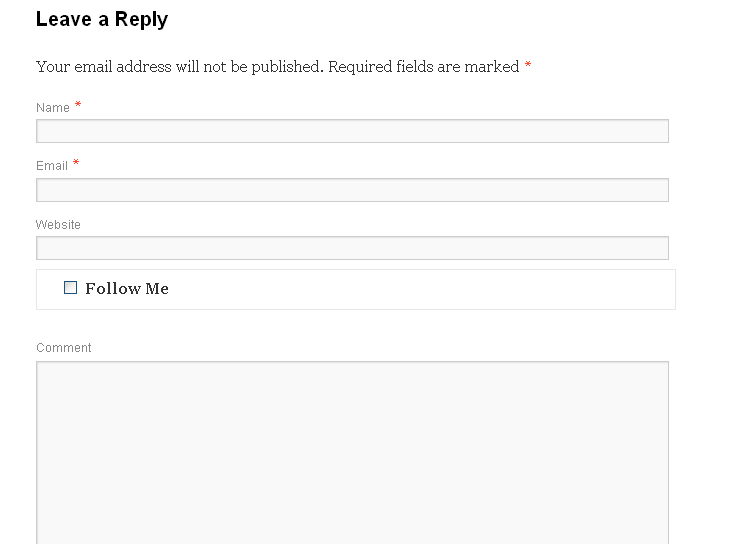
Task: Click the word "Required" in the notice
Action: tap(360, 67)
